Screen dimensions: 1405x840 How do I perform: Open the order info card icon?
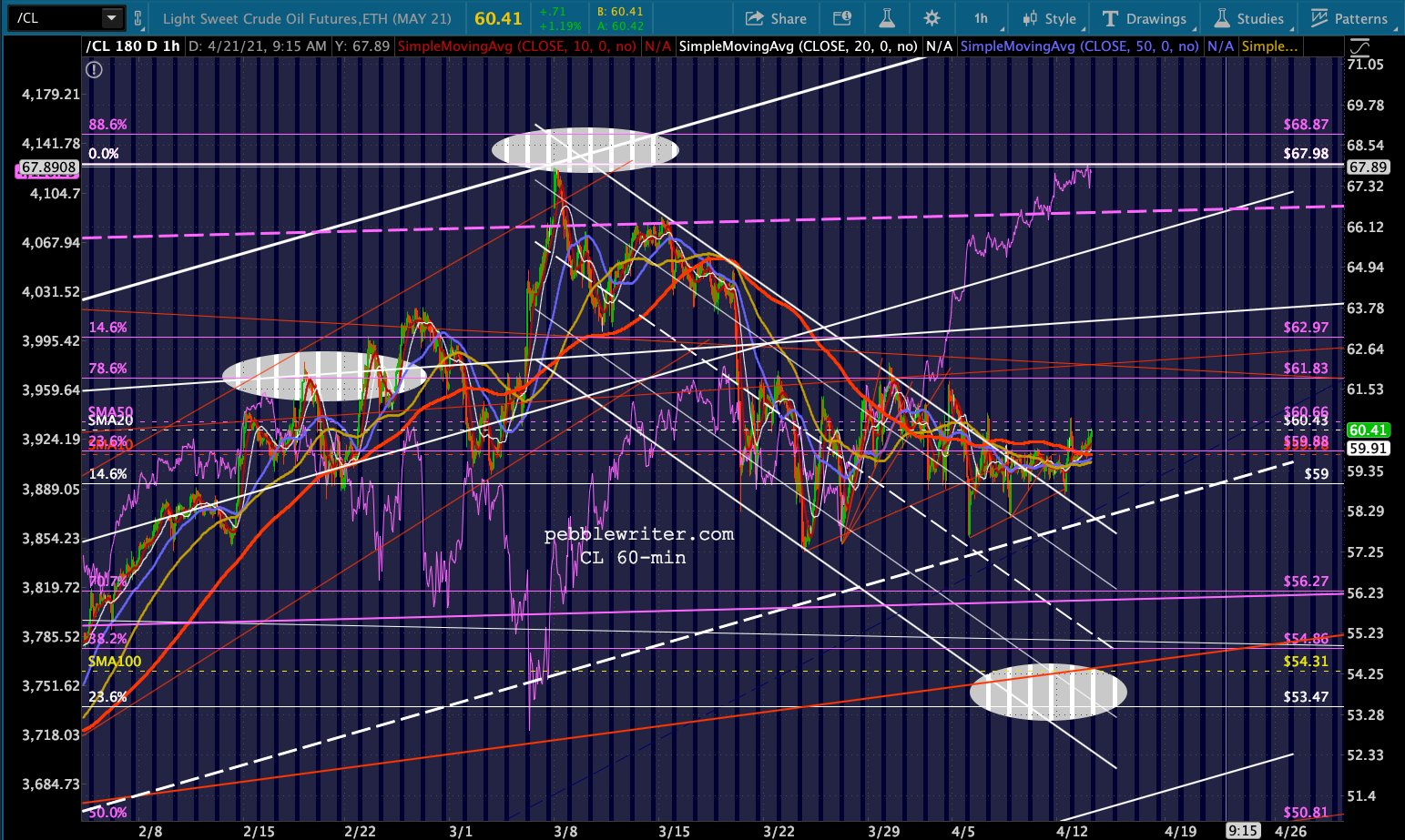(x=842, y=18)
